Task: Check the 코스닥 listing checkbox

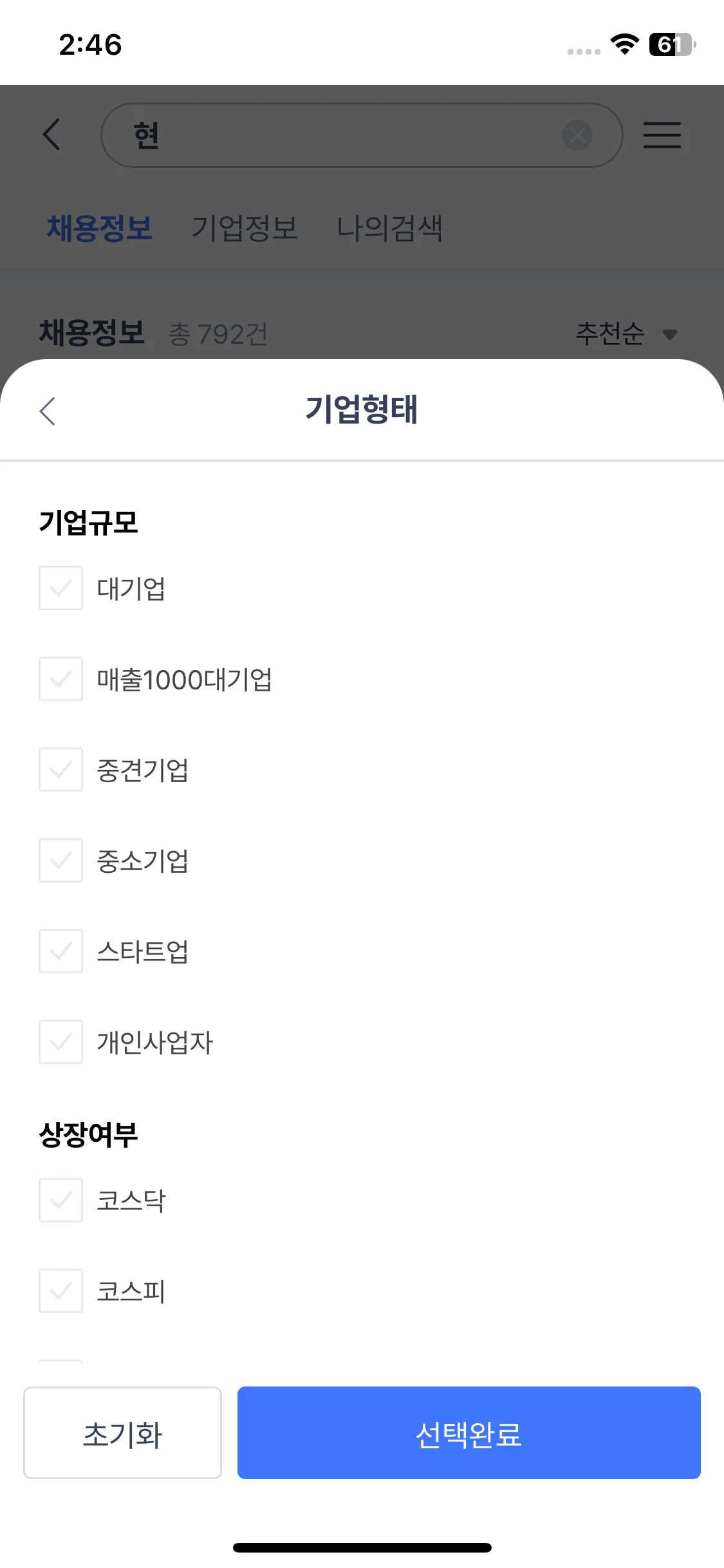Action: tap(61, 1200)
